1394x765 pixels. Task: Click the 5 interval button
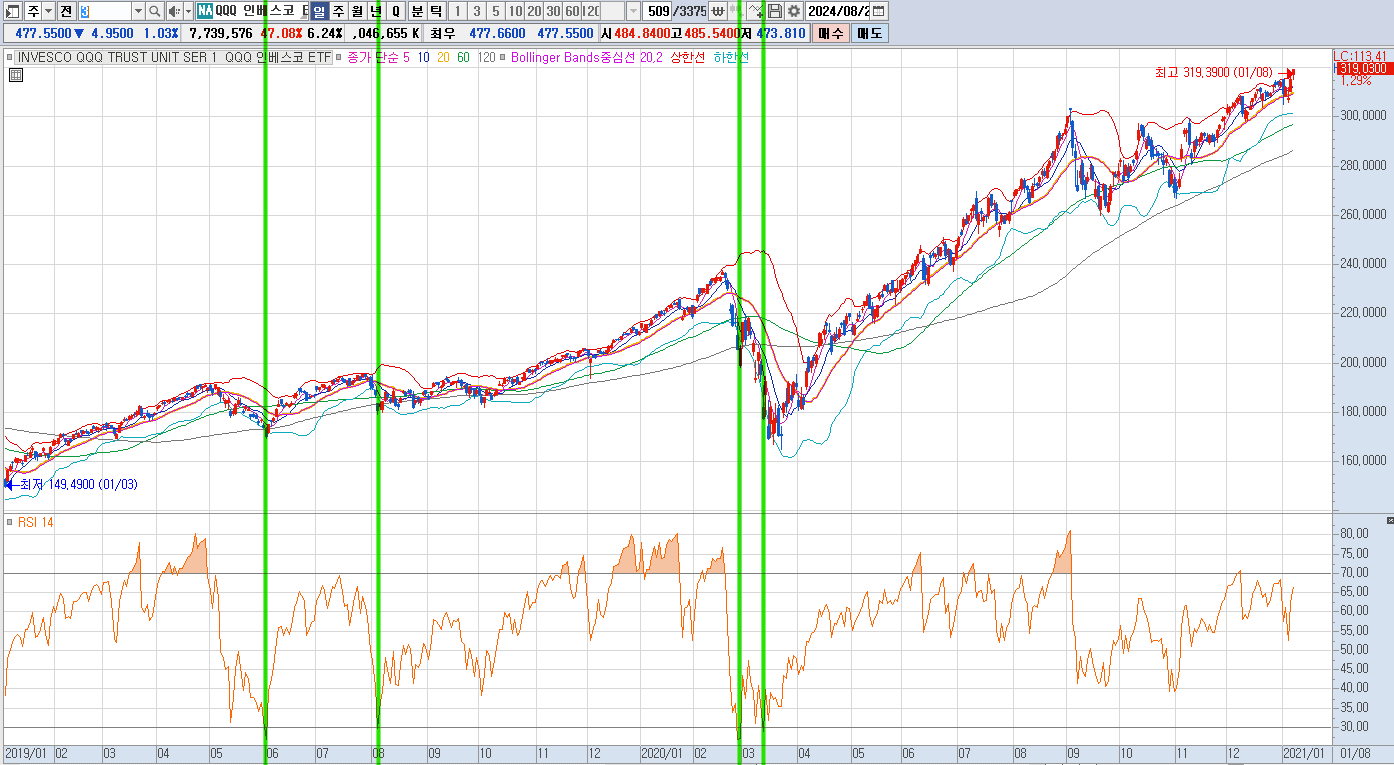[x=496, y=12]
